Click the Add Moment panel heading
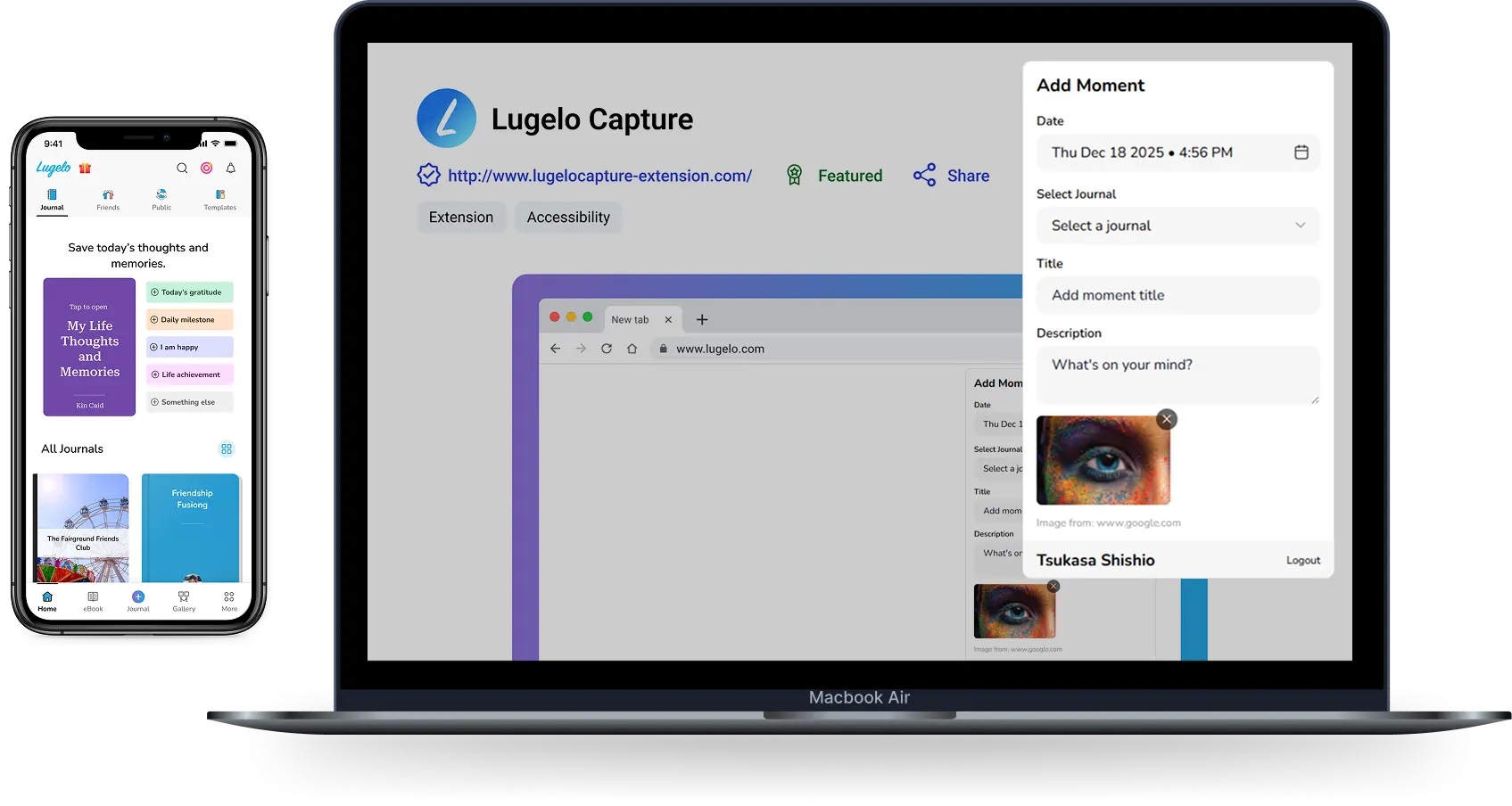This screenshot has height=806, width=1512. coord(1090,86)
